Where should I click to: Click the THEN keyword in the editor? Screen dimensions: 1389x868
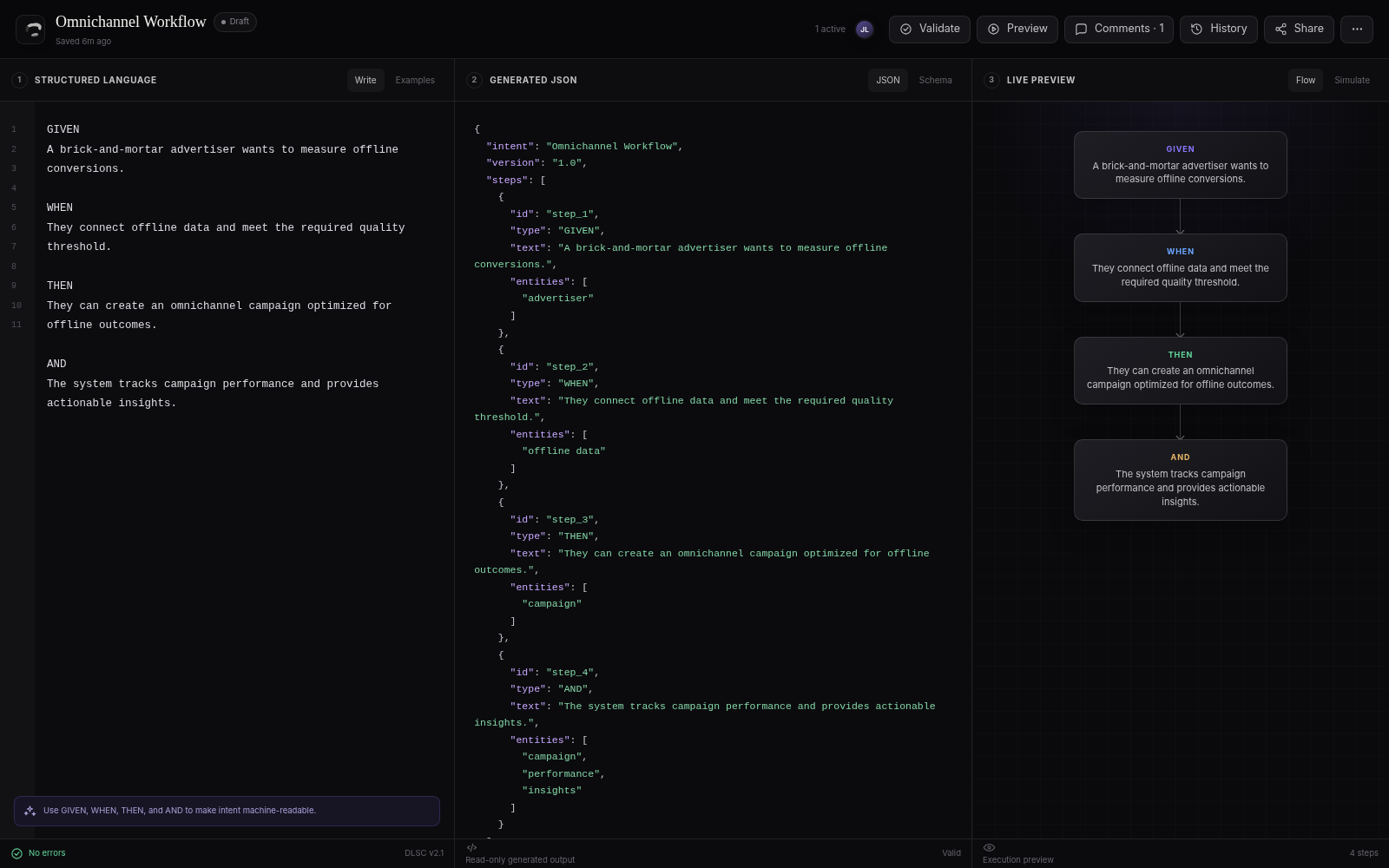60,286
